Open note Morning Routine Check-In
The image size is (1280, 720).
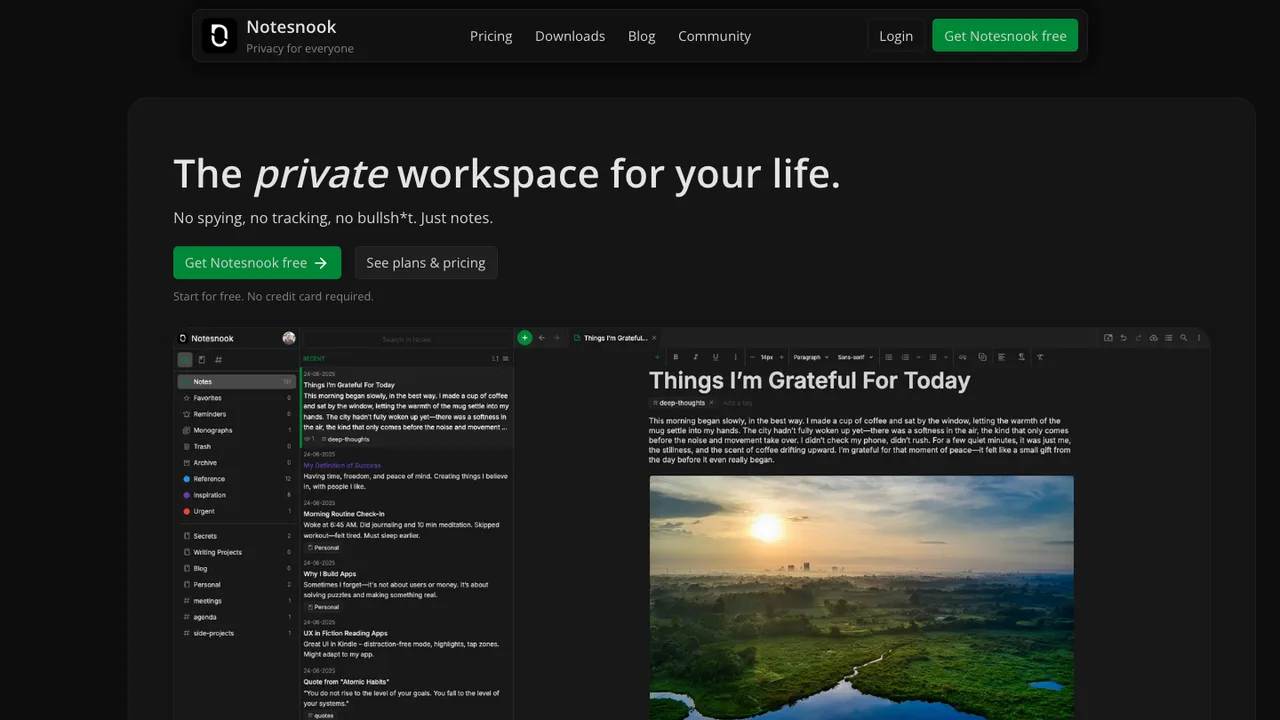click(x=407, y=526)
